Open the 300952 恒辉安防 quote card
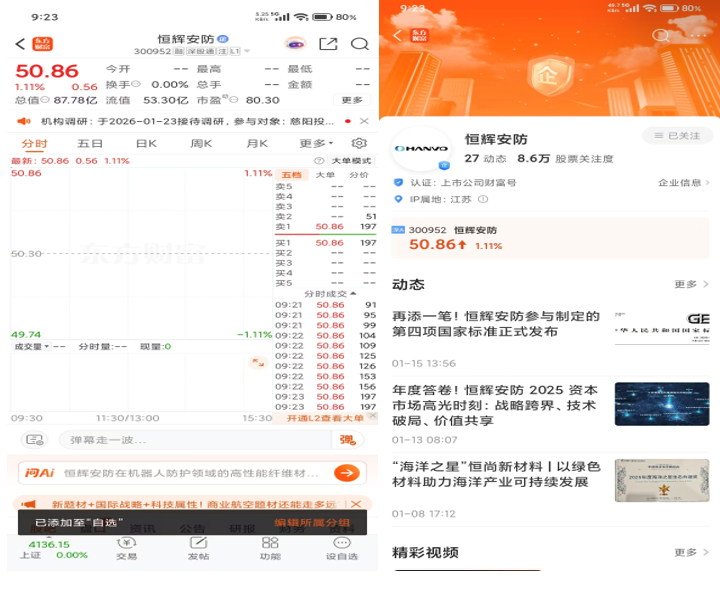 (550, 238)
